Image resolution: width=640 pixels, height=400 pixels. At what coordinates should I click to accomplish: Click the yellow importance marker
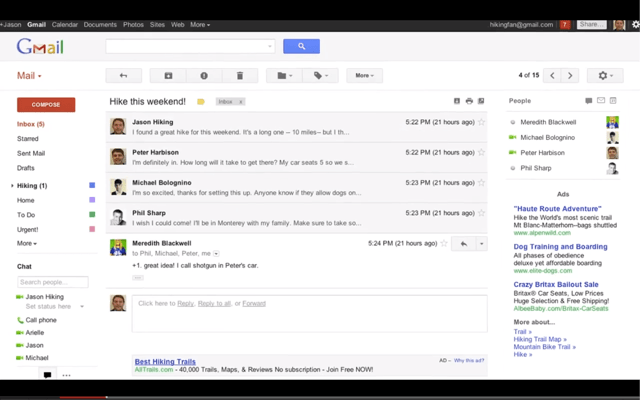200,102
